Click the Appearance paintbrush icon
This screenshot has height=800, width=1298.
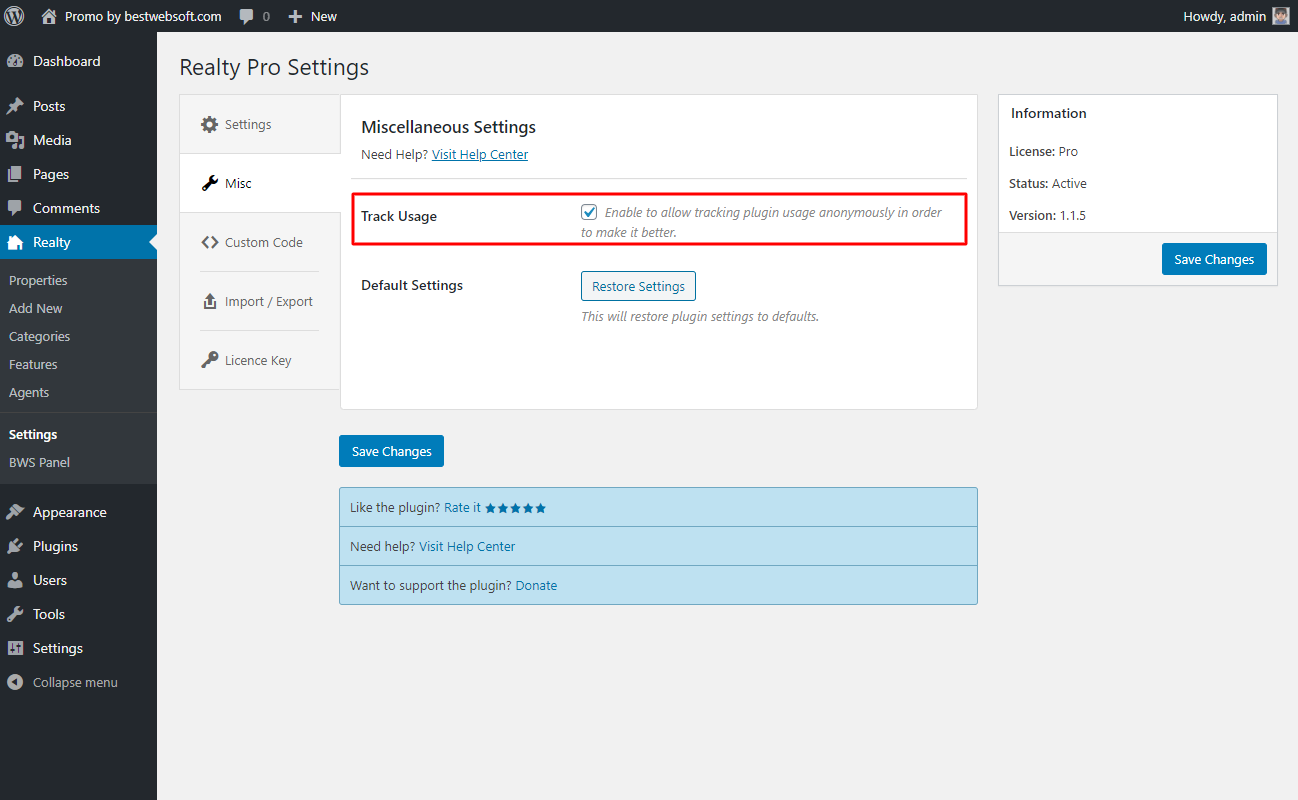[x=14, y=512]
